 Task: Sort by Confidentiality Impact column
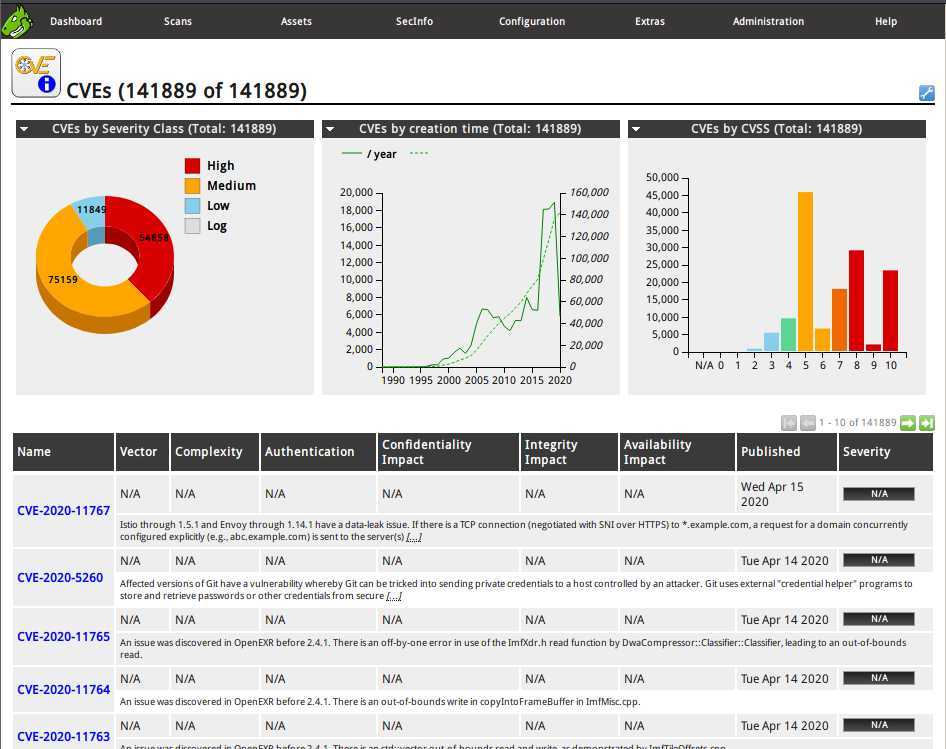427,452
